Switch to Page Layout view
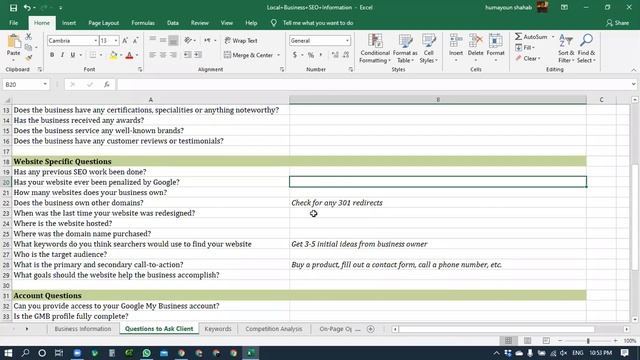 [527, 340]
